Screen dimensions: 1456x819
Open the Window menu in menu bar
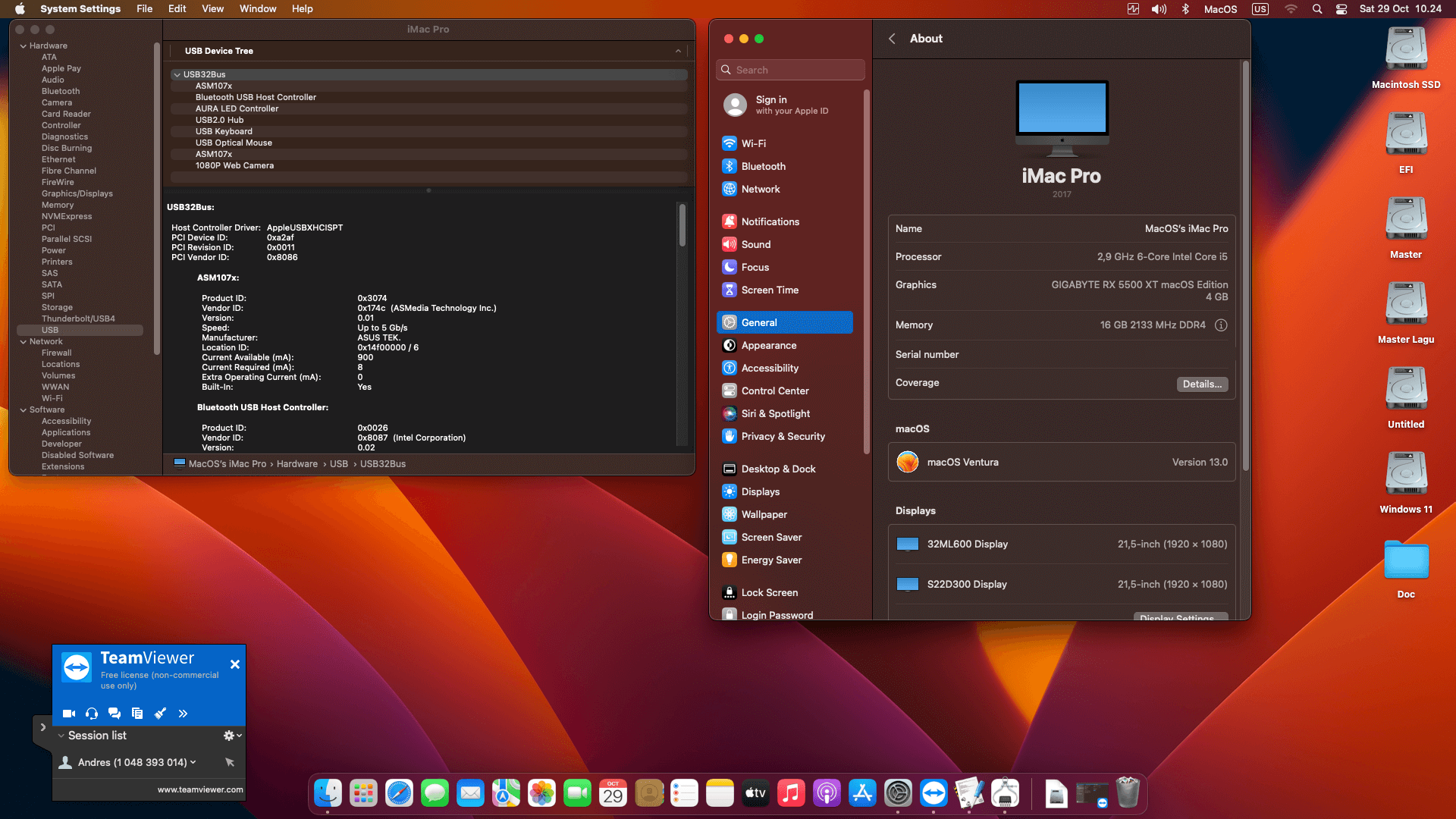coord(257,8)
